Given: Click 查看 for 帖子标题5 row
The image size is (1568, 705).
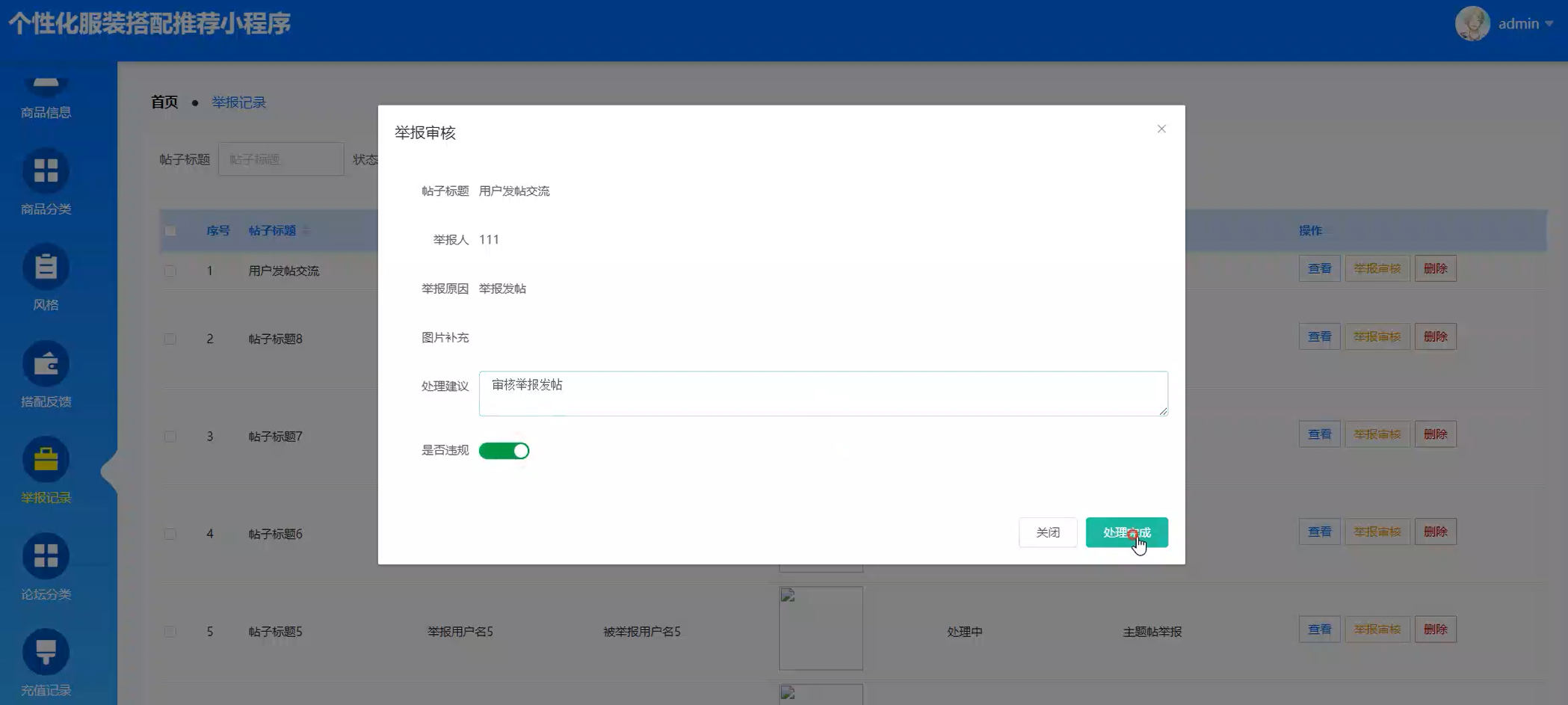Looking at the screenshot, I should click(x=1319, y=629).
